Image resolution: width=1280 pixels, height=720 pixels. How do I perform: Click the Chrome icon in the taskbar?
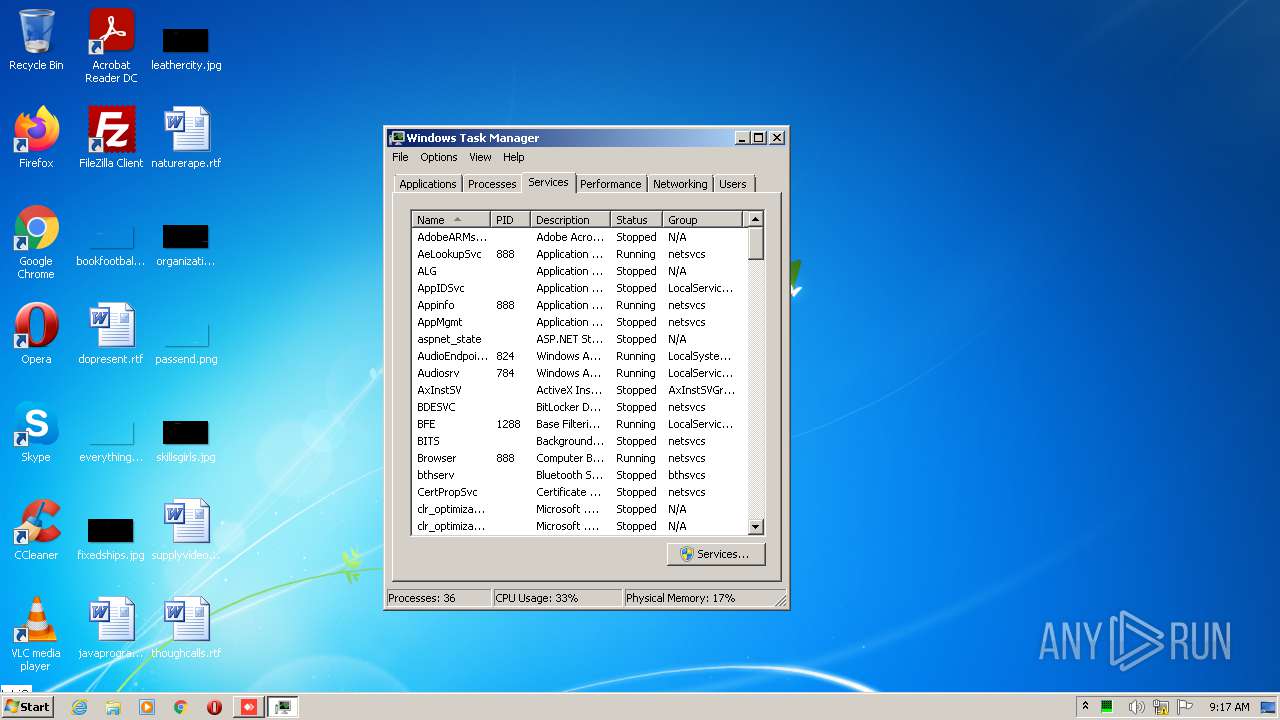click(x=181, y=707)
